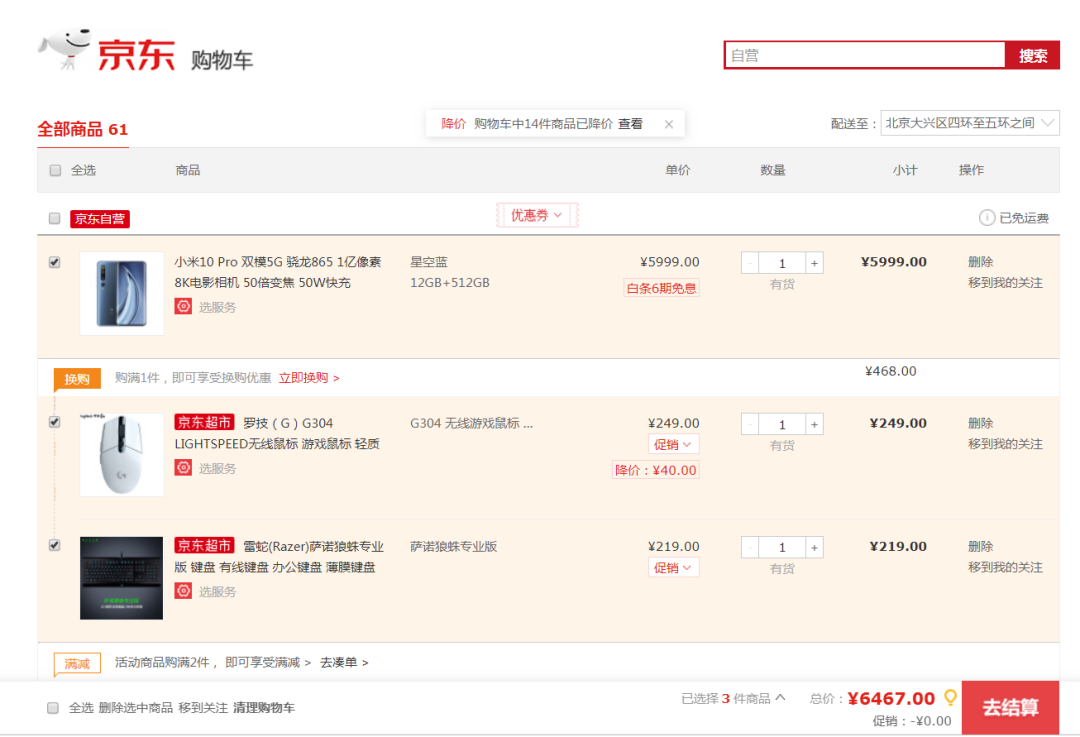Image resolution: width=1080 pixels, height=737 pixels.
Task: Decrease quantity of Logitech G304 mouse
Action: coord(750,424)
